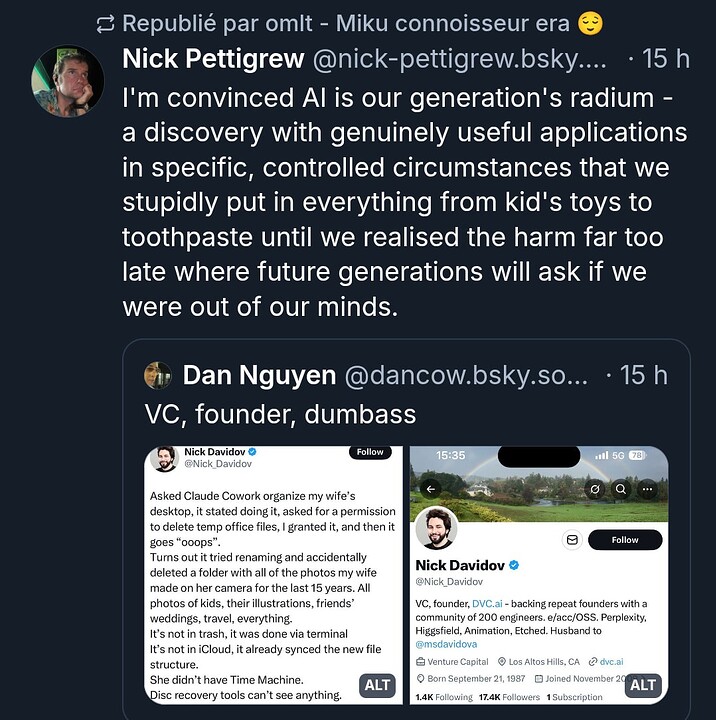This screenshot has height=720, width=716.
Task: Click the search magnifier icon on profile banner
Action: pyautogui.click(x=620, y=489)
